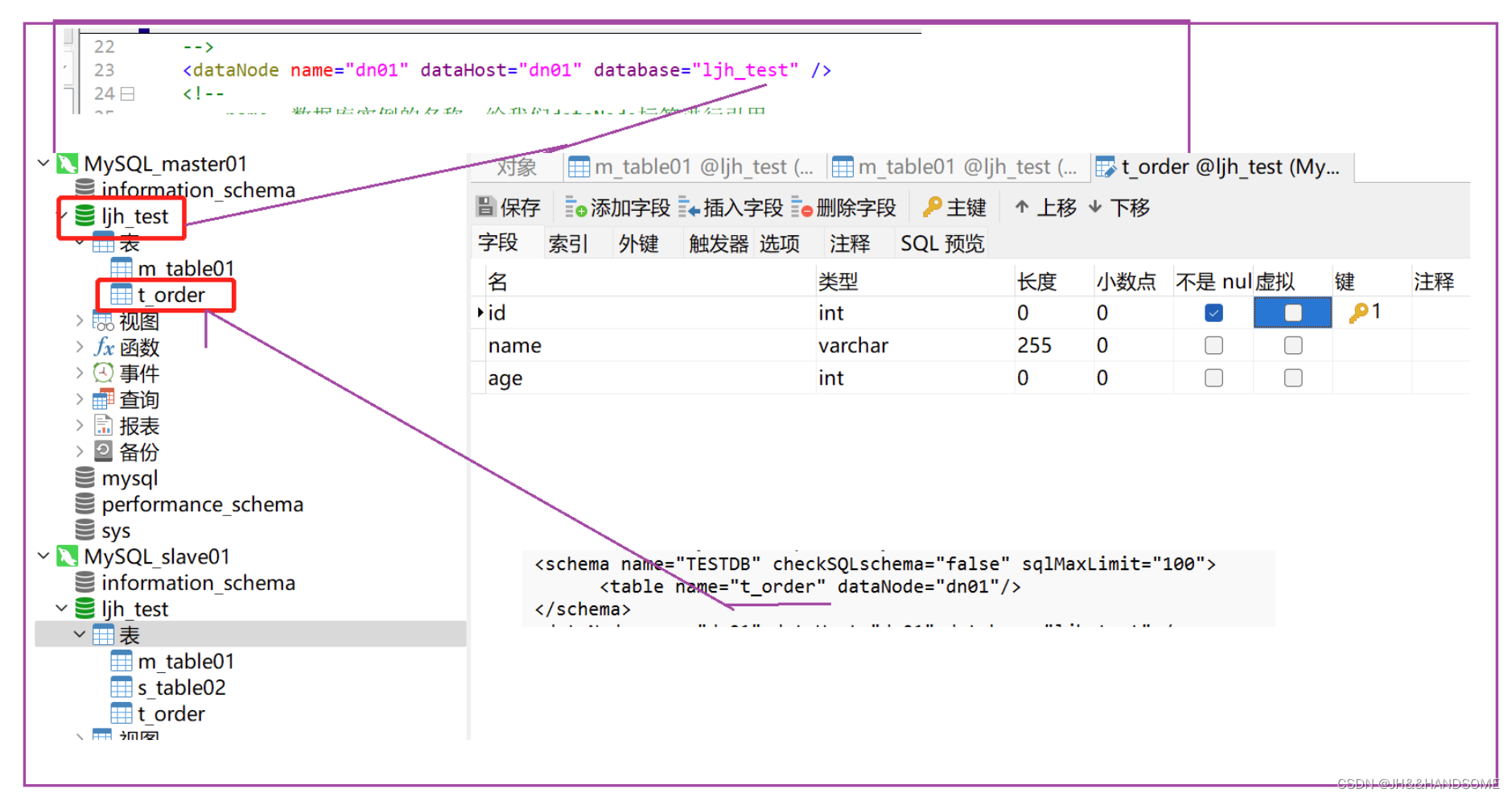Viewport: 1512px width, 797px height.
Task: Click the Delete Field (删除字段) icon
Action: (801, 208)
